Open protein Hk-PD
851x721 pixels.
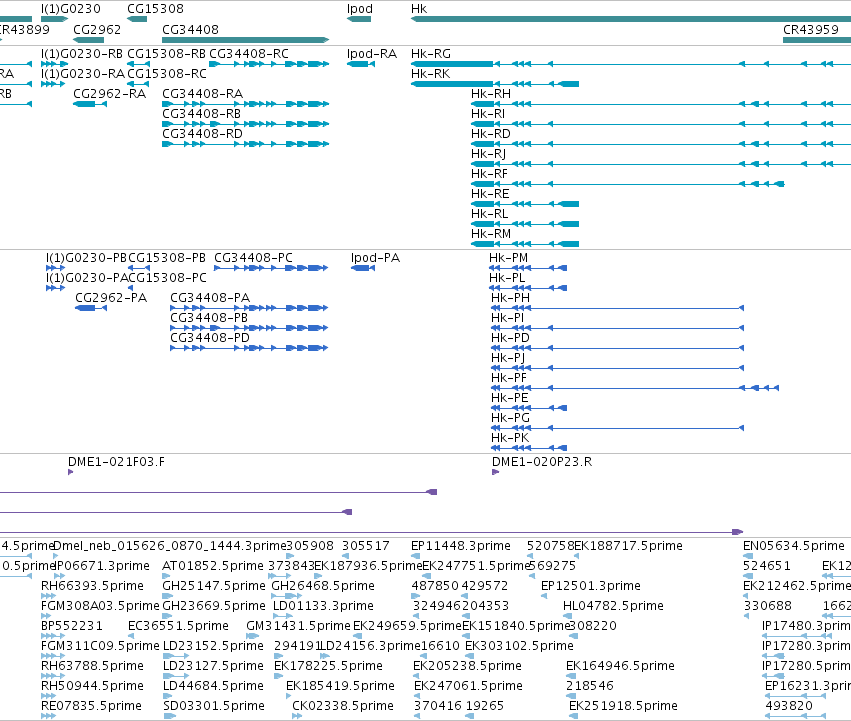(510, 338)
